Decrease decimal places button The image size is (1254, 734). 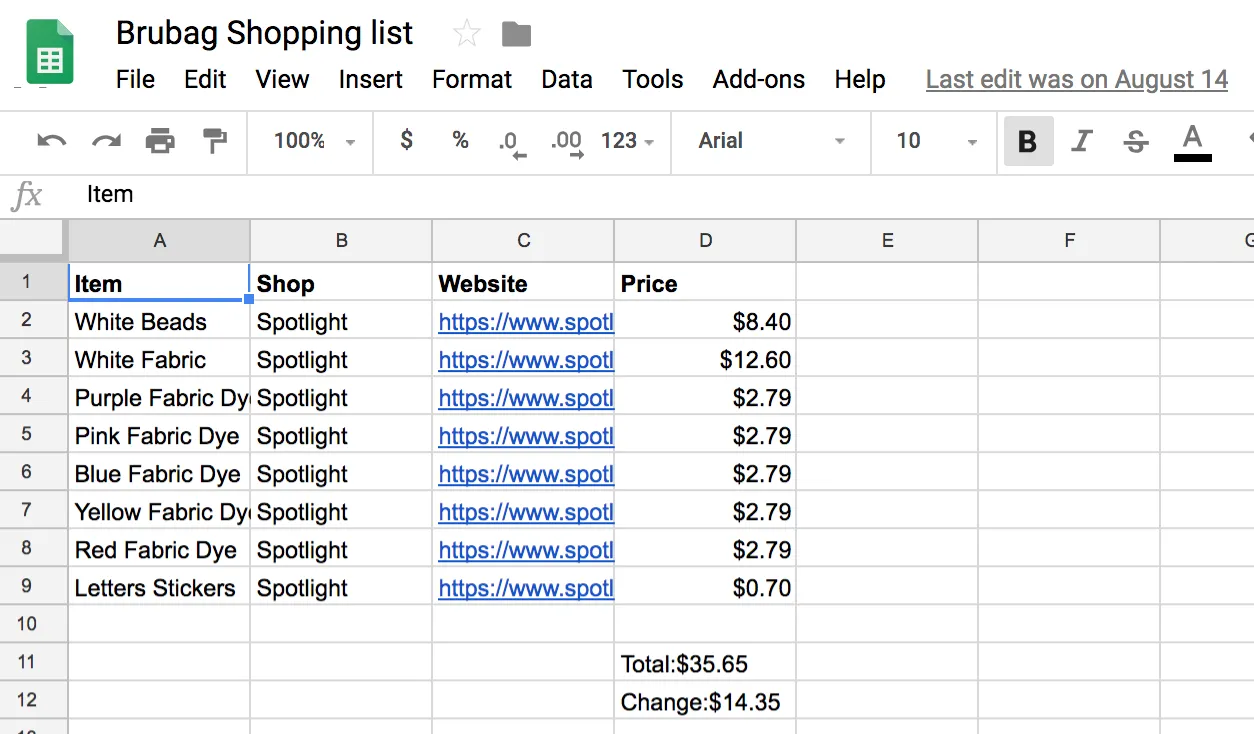click(512, 143)
